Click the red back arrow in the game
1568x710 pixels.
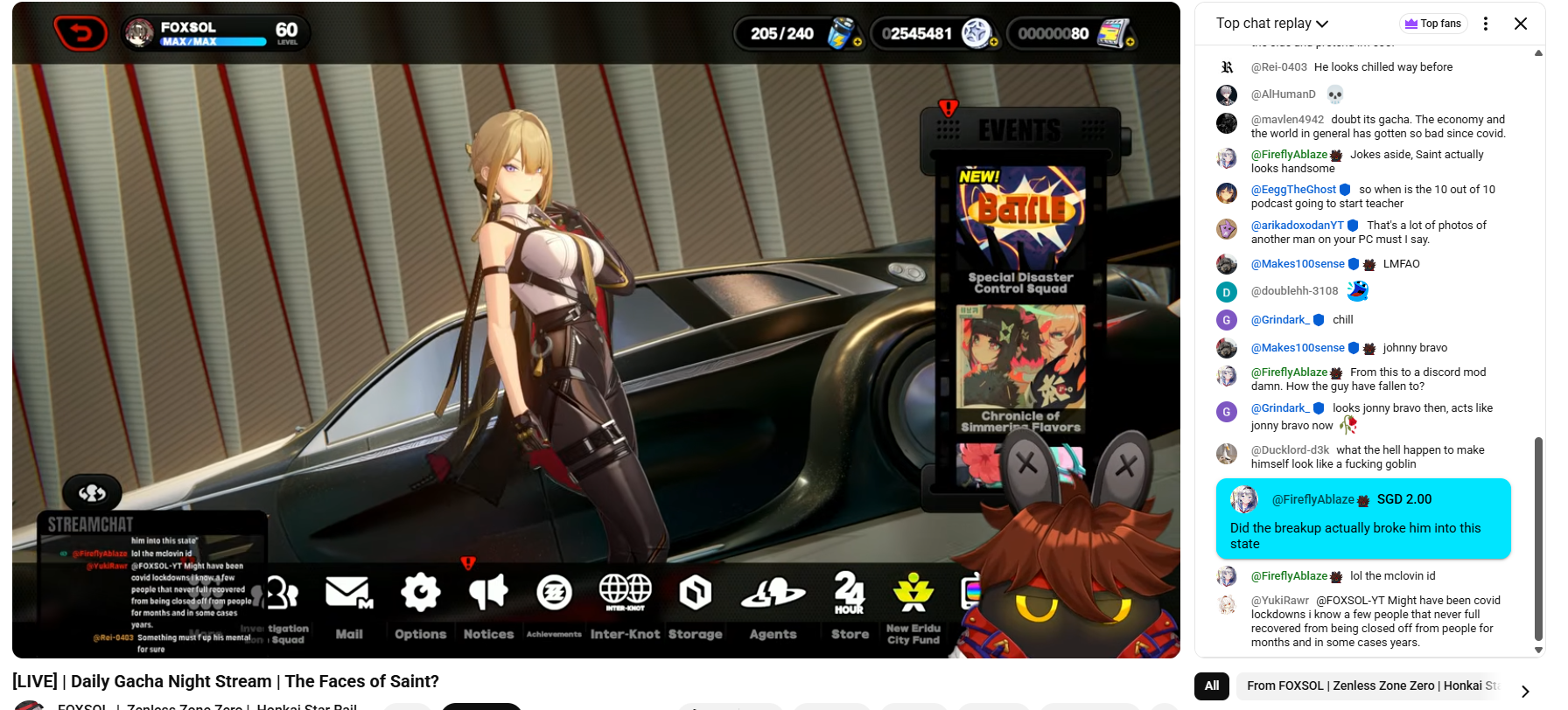point(80,33)
